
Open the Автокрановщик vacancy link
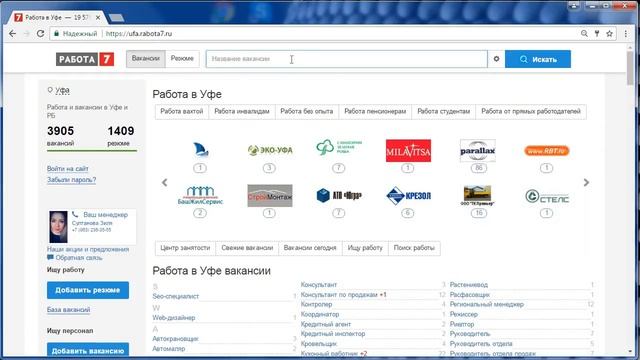point(176,339)
